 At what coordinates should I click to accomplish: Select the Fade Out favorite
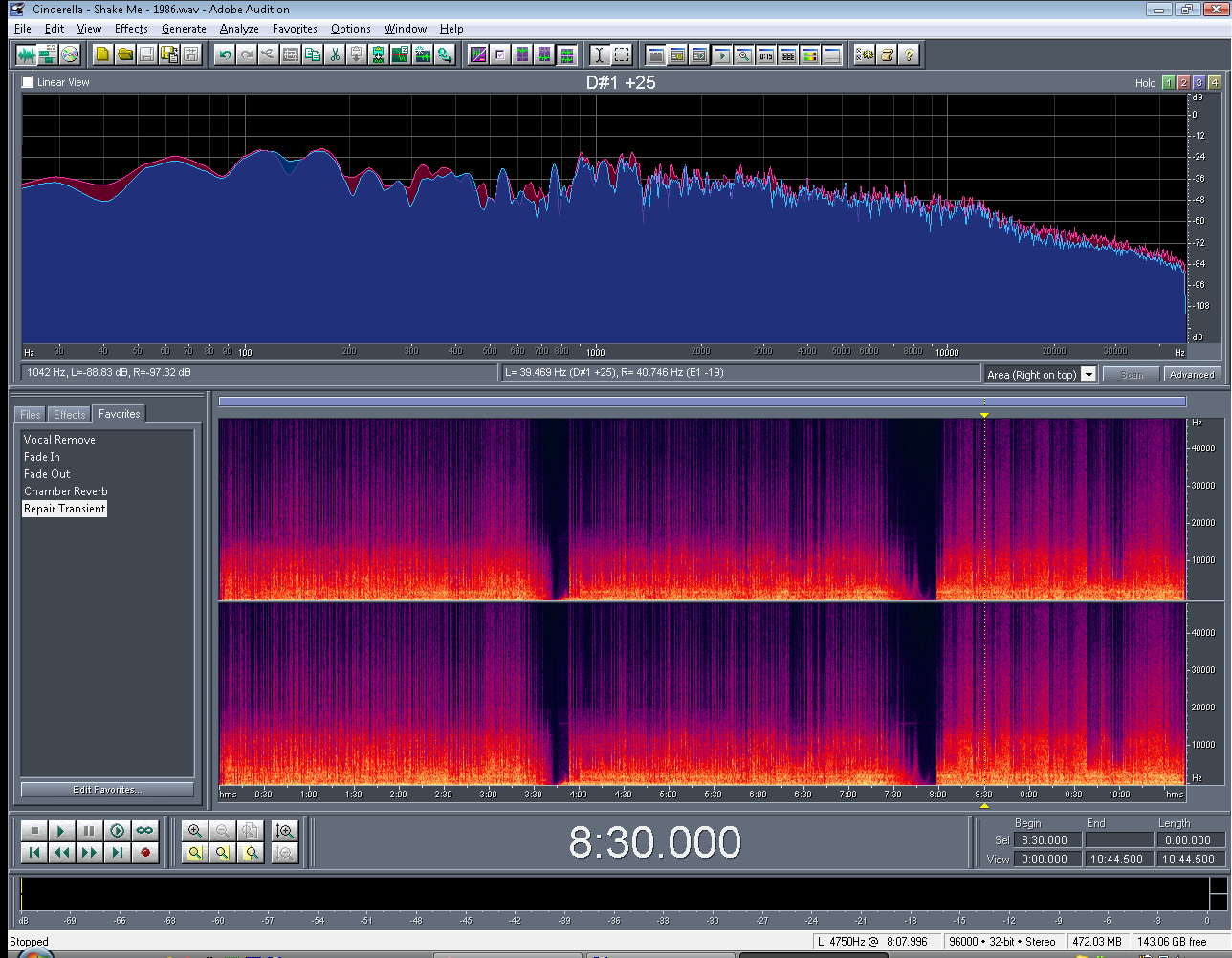pyautogui.click(x=47, y=474)
